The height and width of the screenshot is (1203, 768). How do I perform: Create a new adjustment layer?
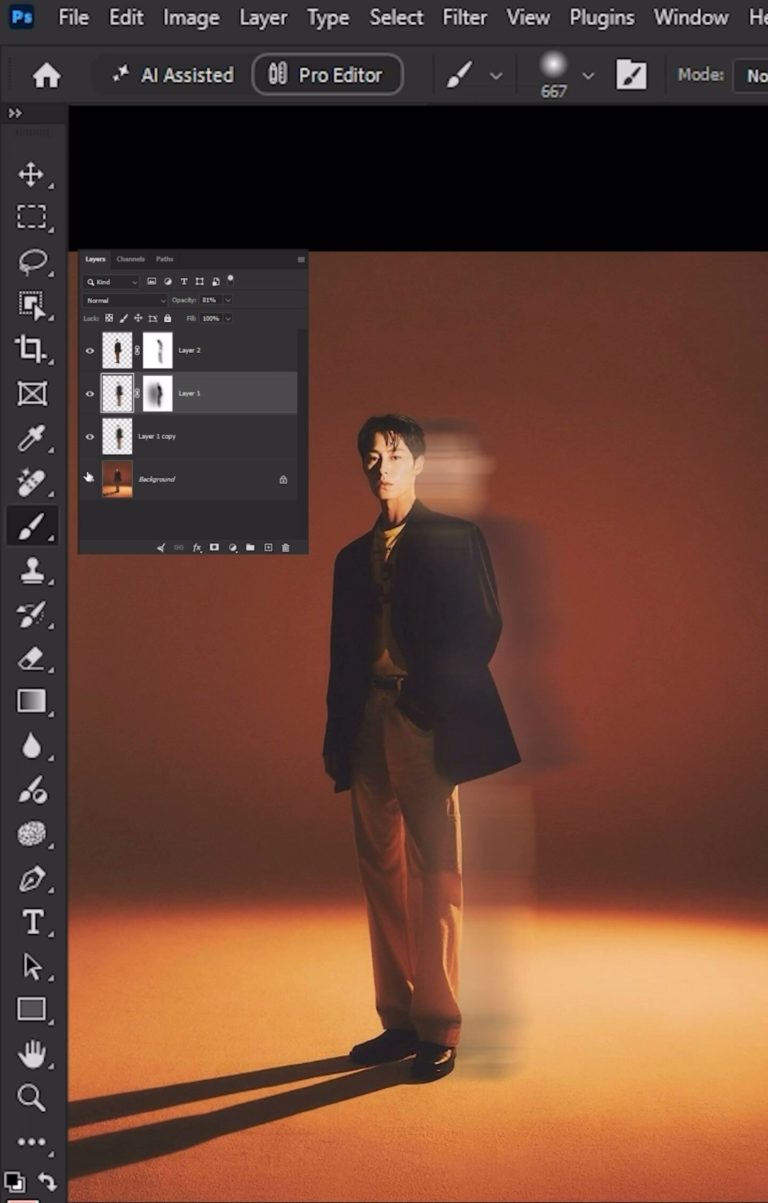(232, 548)
